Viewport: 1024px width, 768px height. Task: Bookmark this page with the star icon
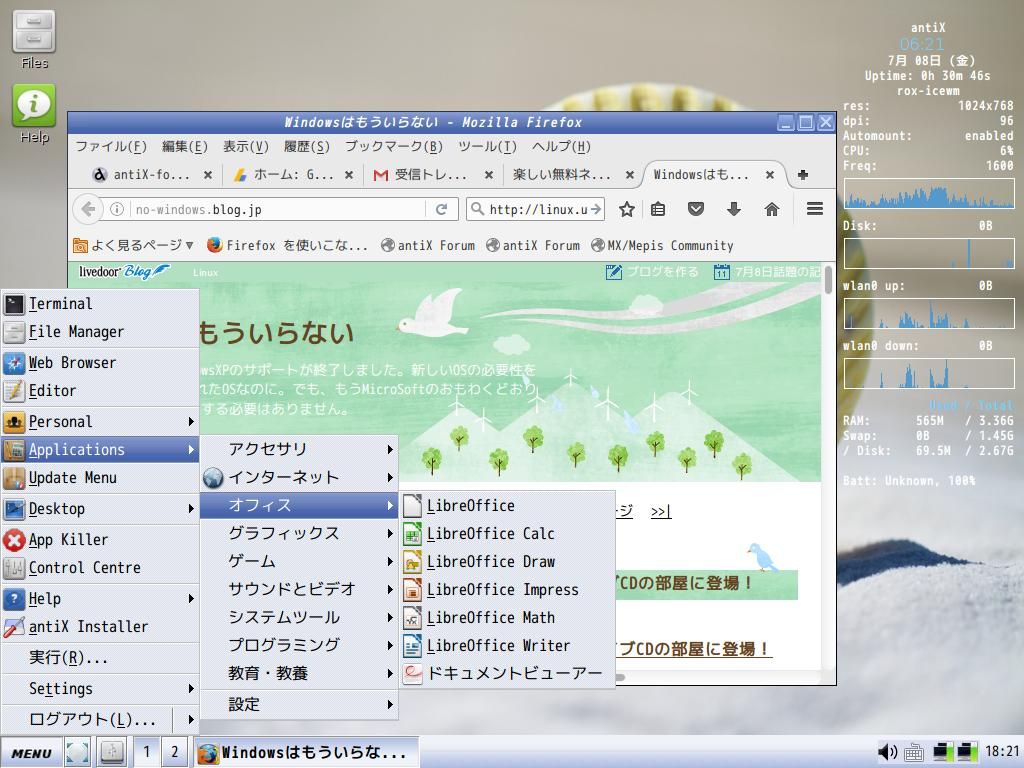627,209
